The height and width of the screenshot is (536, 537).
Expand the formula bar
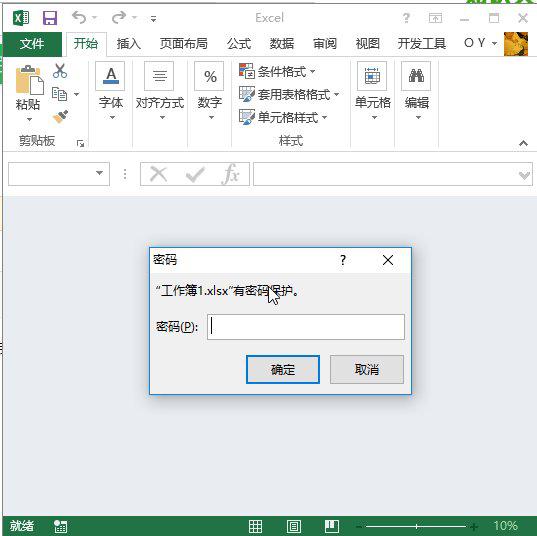[x=524, y=175]
